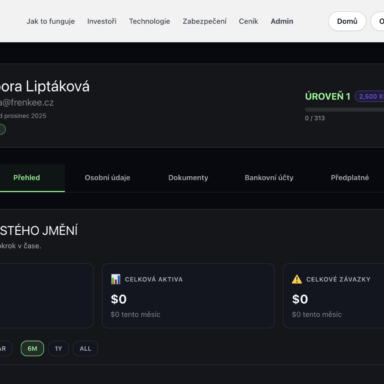This screenshot has height=384, width=384.
Task: Click the Domů button
Action: point(347,21)
